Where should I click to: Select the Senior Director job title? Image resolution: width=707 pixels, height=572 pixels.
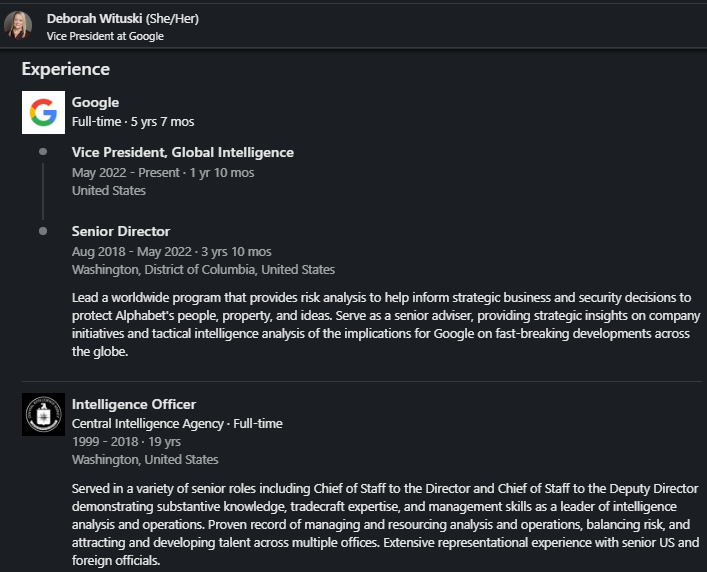pyautogui.click(x=121, y=231)
